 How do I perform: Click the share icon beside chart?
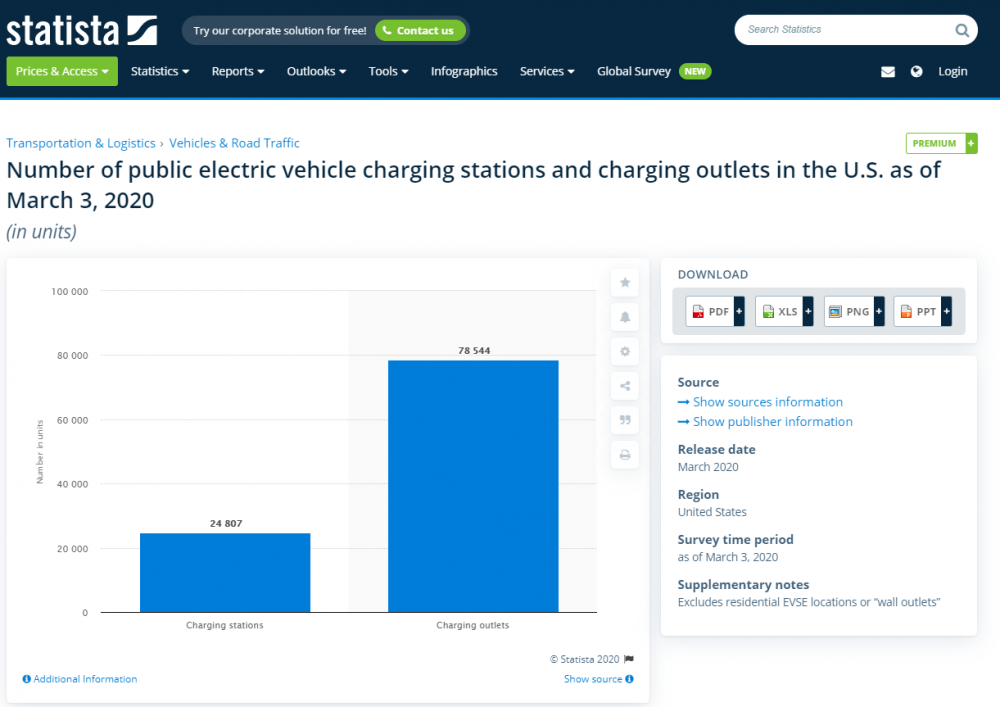click(625, 386)
